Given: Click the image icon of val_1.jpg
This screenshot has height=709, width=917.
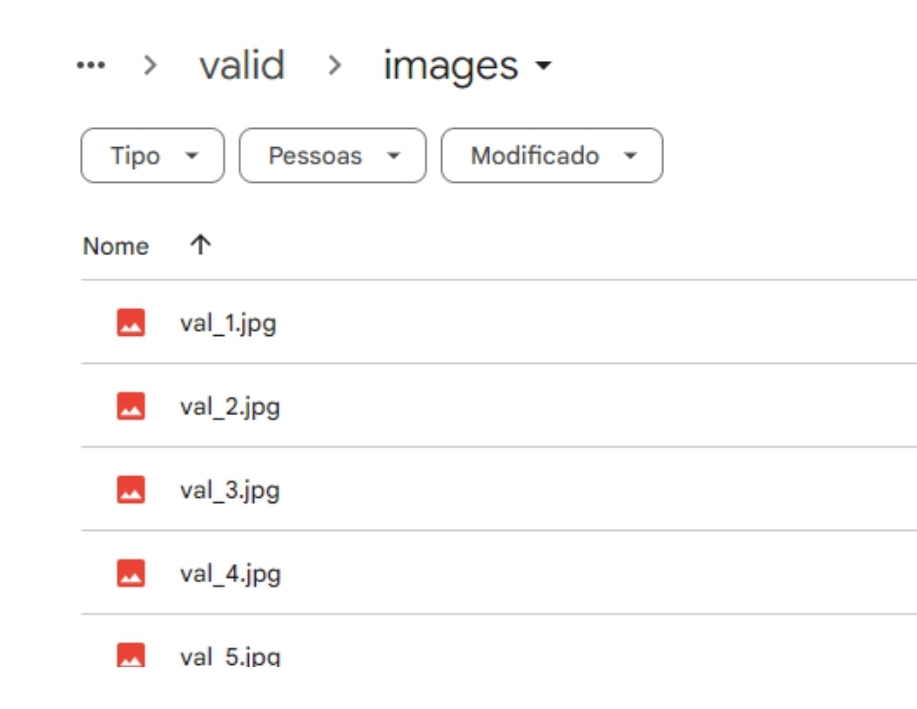Looking at the screenshot, I should (x=131, y=322).
